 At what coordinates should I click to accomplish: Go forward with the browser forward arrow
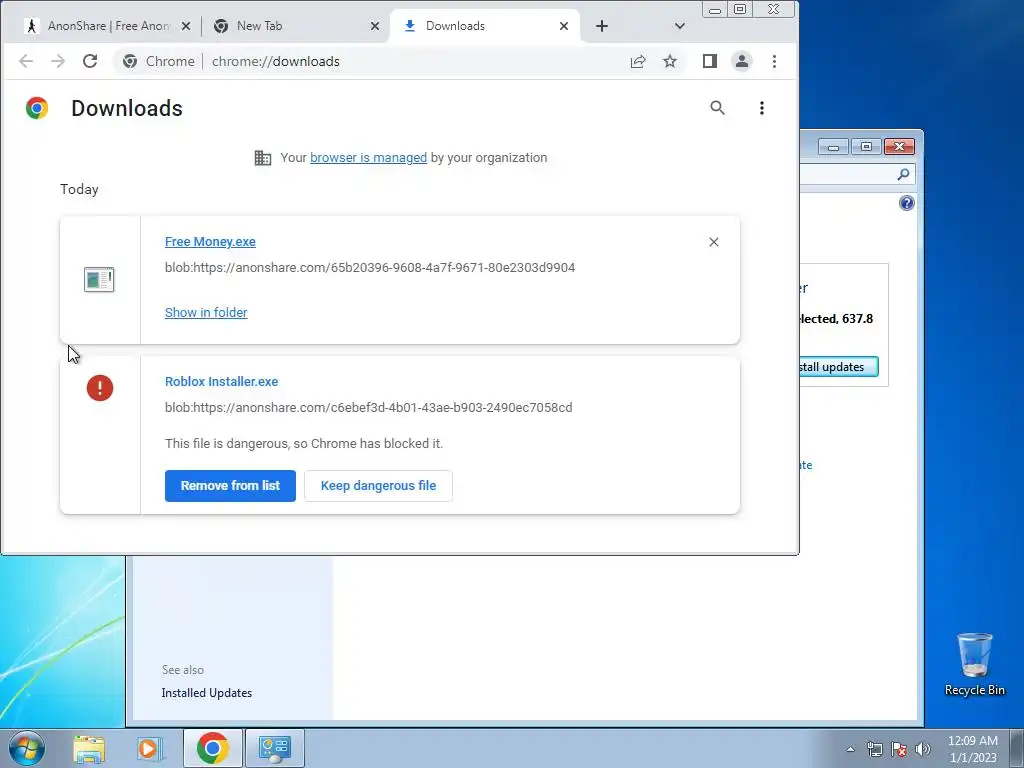coord(58,61)
